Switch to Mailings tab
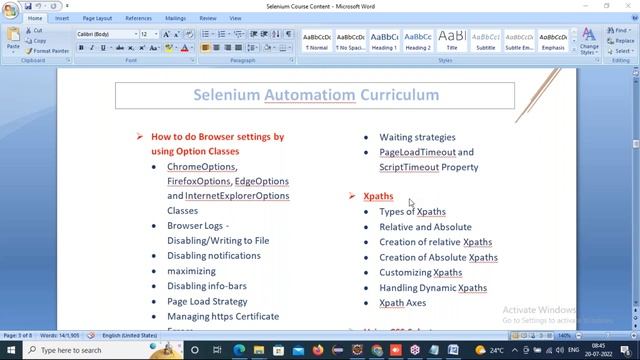The height and width of the screenshot is (360, 640). [176, 18]
